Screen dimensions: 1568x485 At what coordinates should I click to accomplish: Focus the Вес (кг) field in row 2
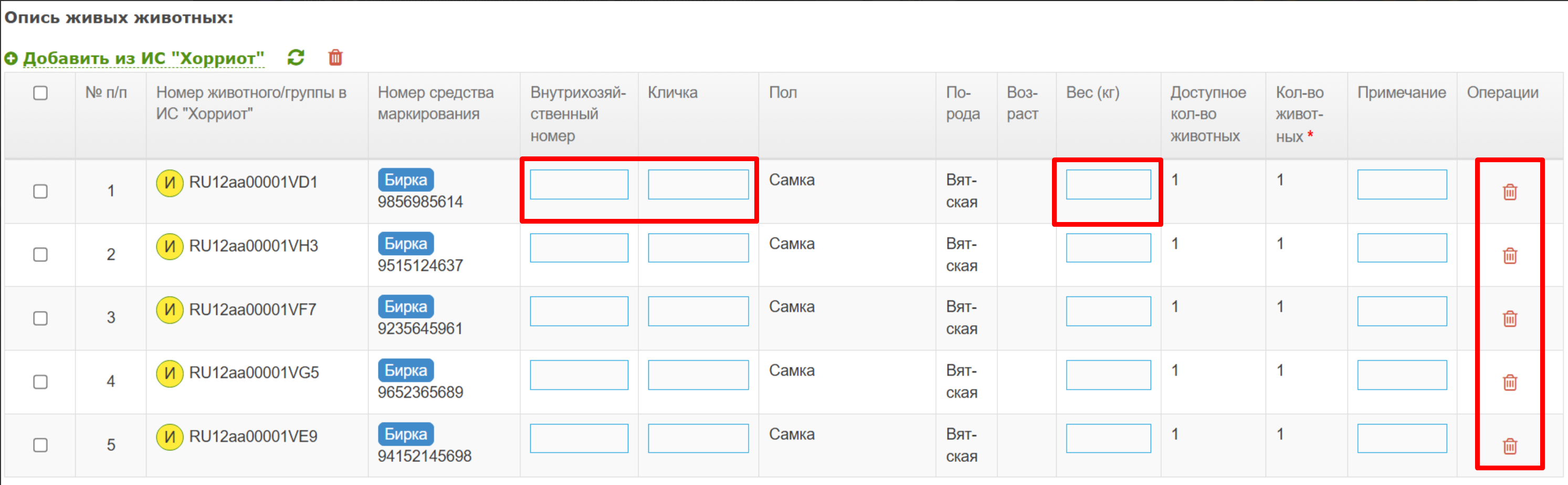pyautogui.click(x=1108, y=248)
